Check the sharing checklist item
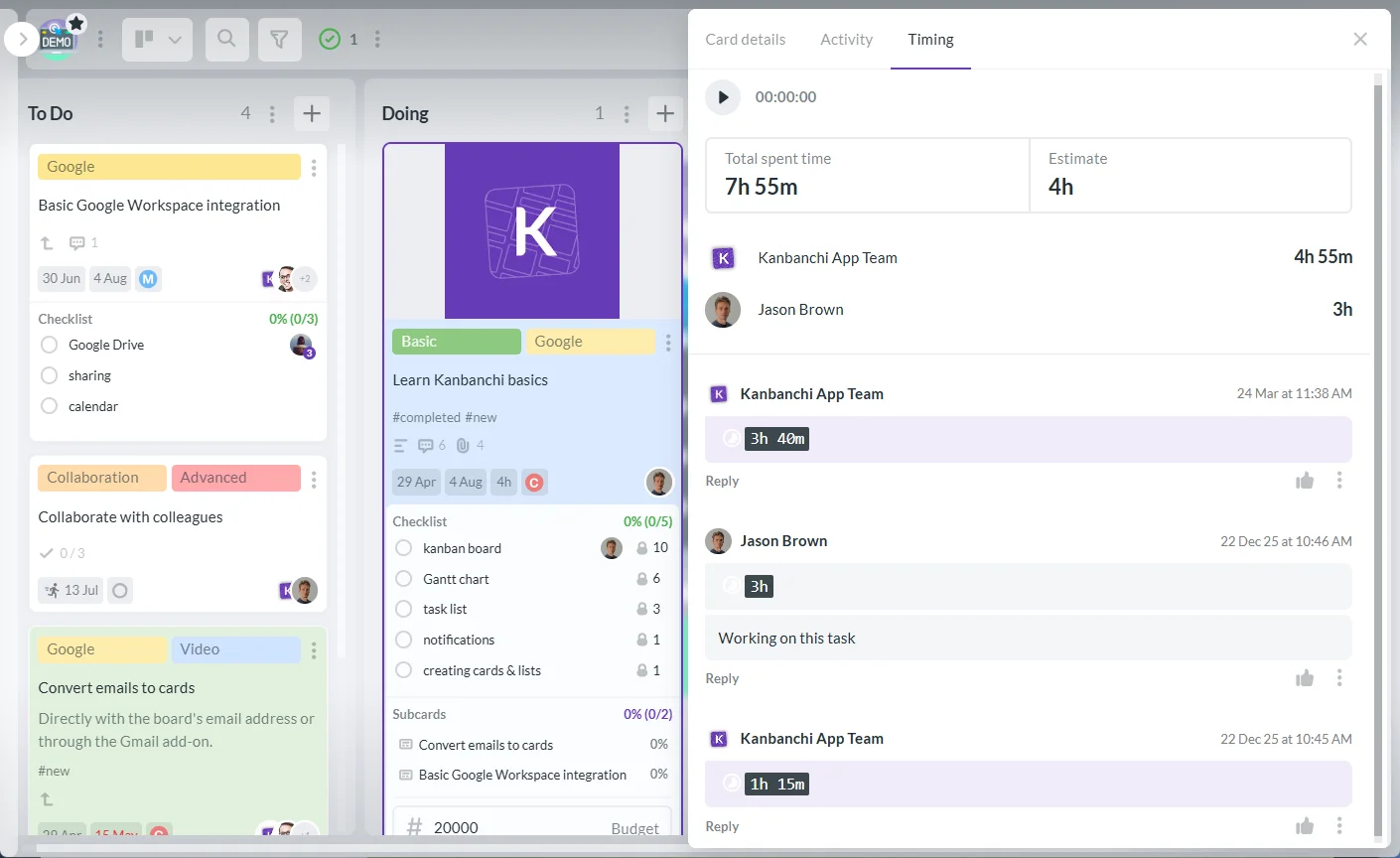This screenshot has height=858, width=1400. tap(49, 375)
